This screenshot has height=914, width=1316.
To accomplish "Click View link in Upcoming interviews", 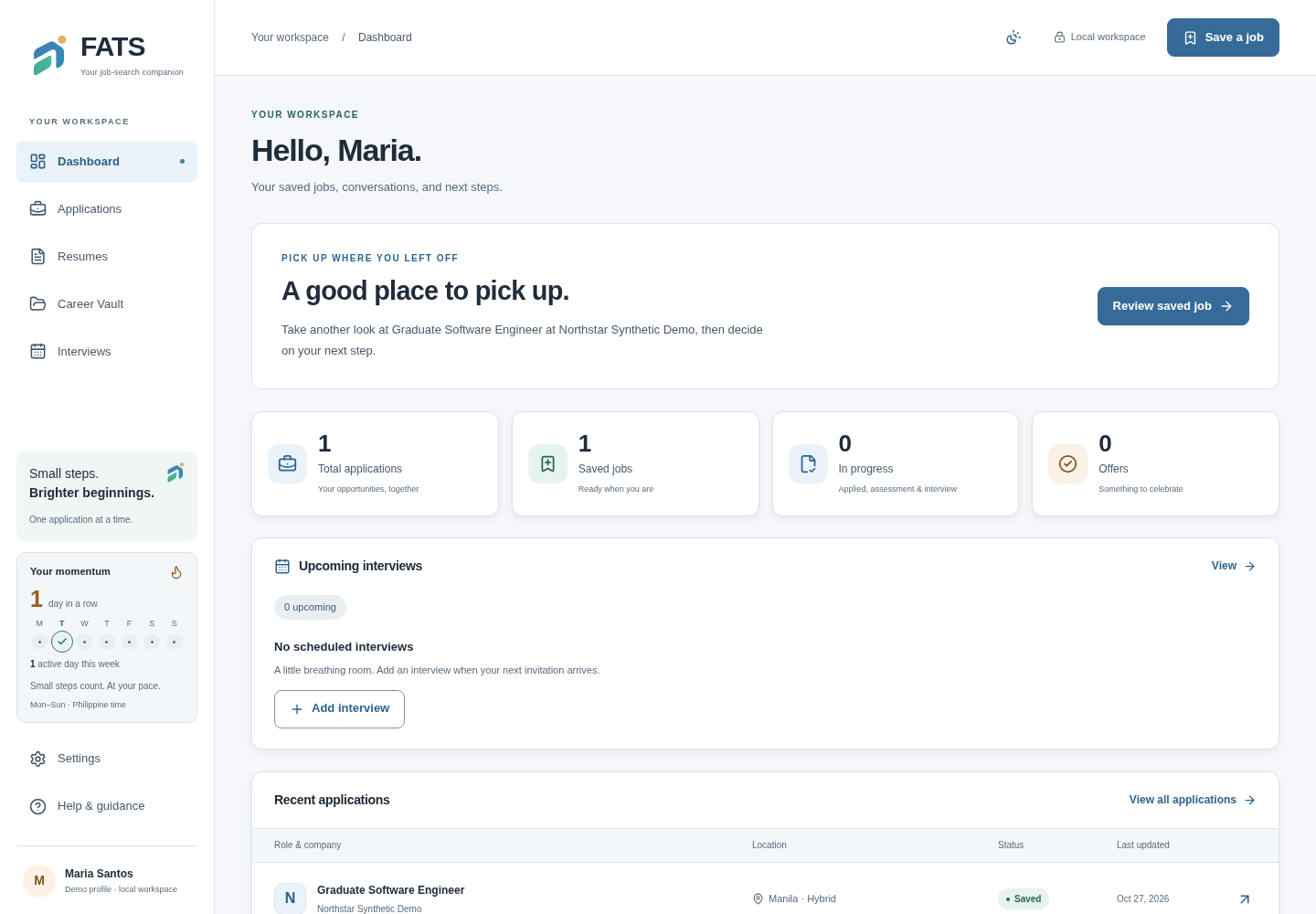I will pos(1233,567).
